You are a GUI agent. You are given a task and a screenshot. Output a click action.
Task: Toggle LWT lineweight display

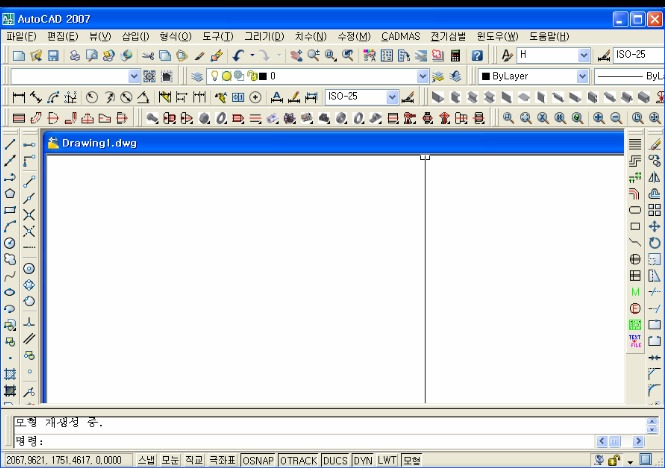387,460
